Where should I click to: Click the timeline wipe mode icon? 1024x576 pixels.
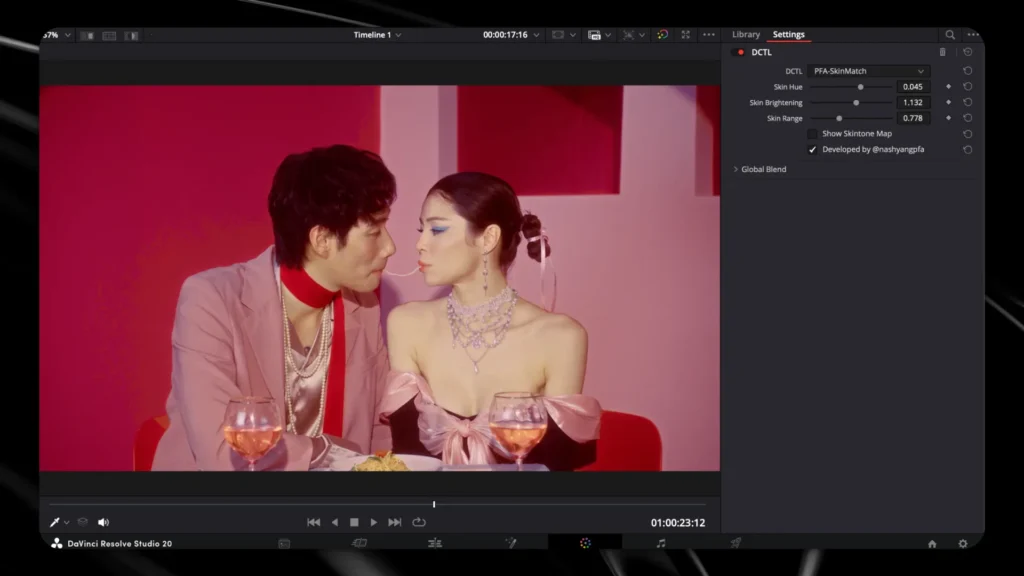coord(594,35)
